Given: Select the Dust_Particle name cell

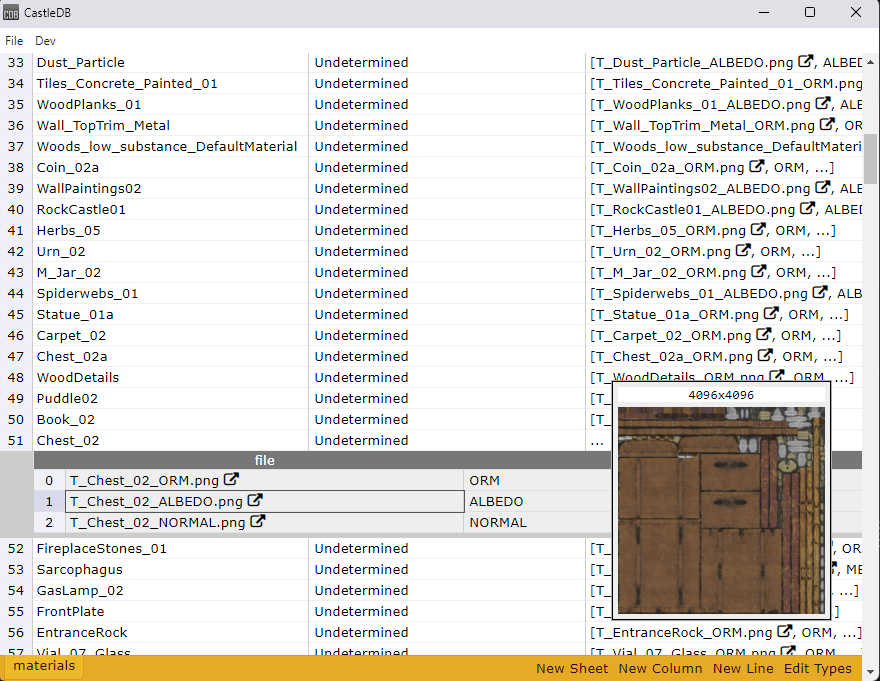Looking at the screenshot, I should (171, 62).
